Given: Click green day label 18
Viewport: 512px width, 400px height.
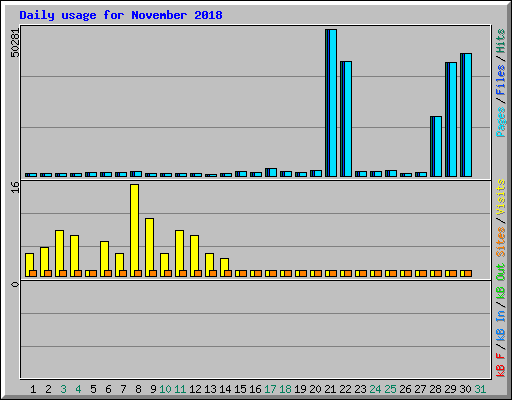Looking at the screenshot, I should pyautogui.click(x=285, y=389).
